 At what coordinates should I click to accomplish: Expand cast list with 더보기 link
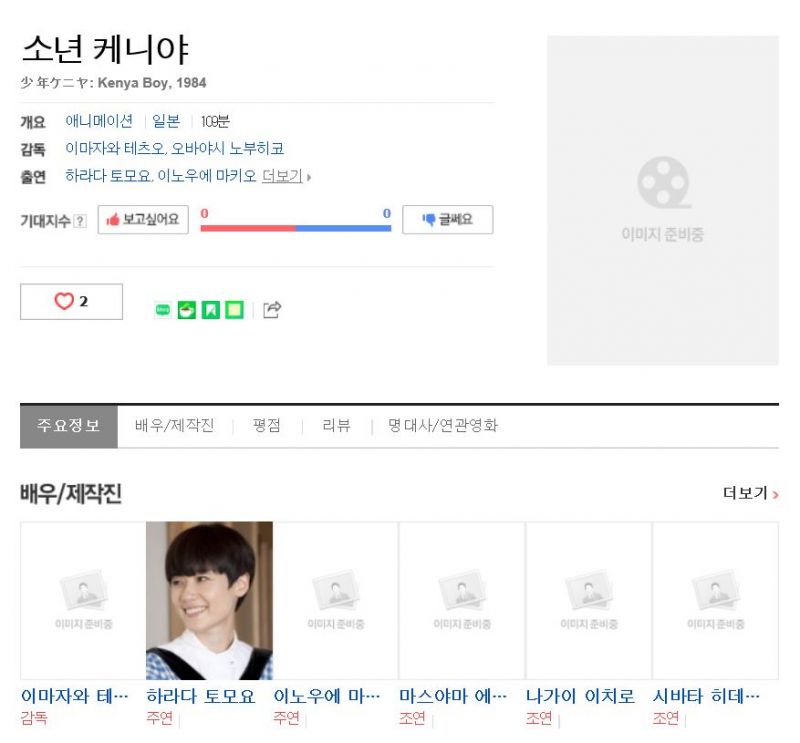282,176
